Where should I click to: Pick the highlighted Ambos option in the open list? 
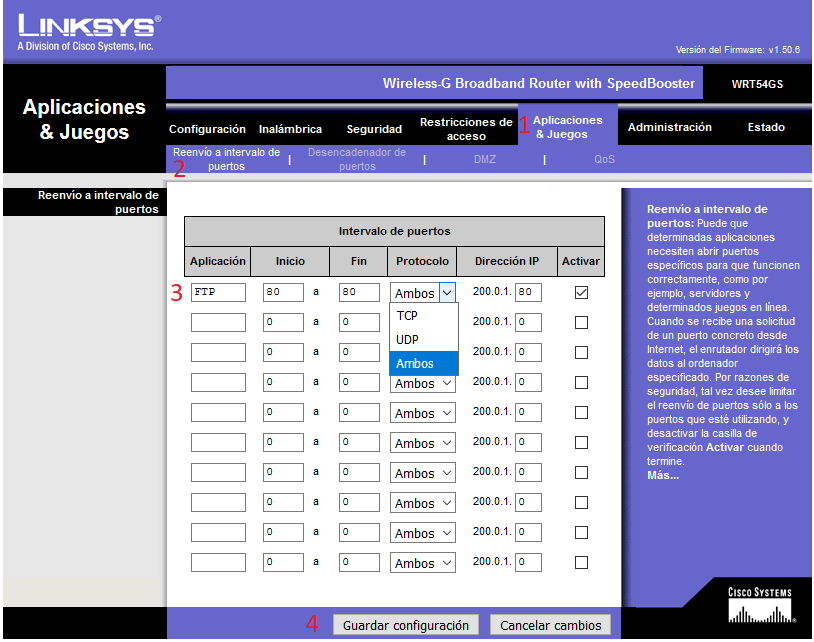pos(424,363)
